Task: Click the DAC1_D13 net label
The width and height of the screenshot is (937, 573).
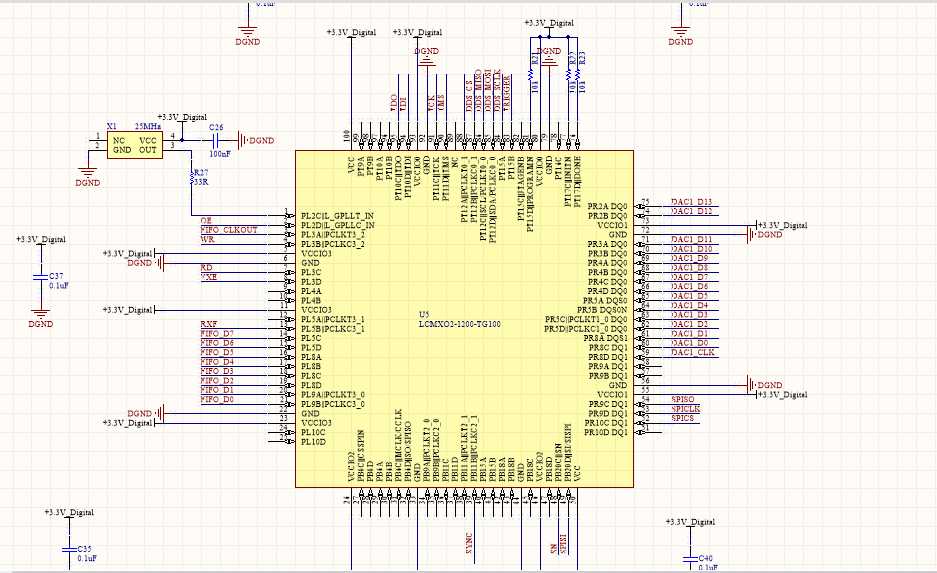Action: [x=691, y=202]
